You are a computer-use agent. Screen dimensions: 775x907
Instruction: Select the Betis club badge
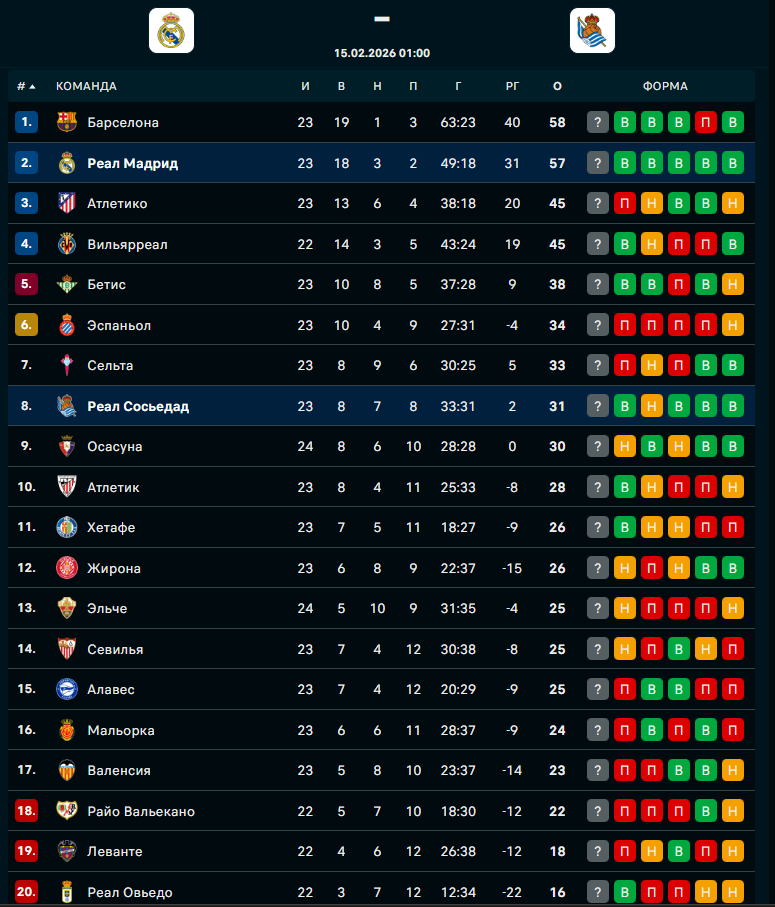pos(67,284)
